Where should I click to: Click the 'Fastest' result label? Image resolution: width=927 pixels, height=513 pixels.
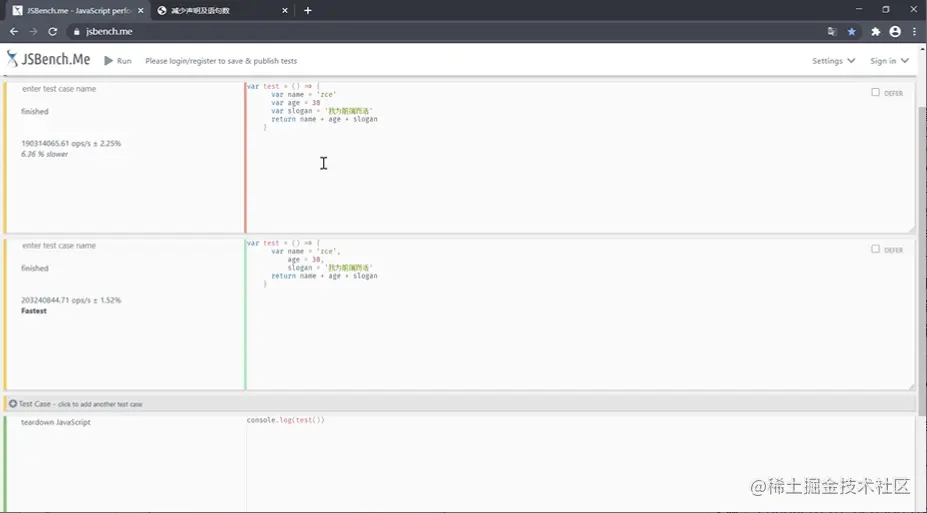pyautogui.click(x=34, y=311)
